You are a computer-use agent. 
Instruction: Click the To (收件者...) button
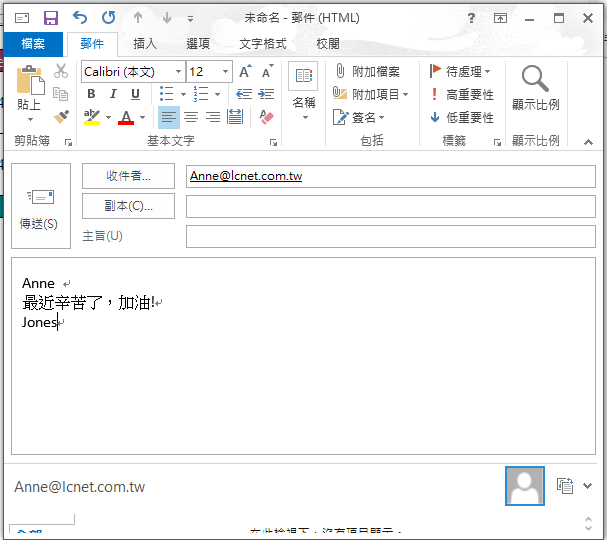(x=128, y=176)
